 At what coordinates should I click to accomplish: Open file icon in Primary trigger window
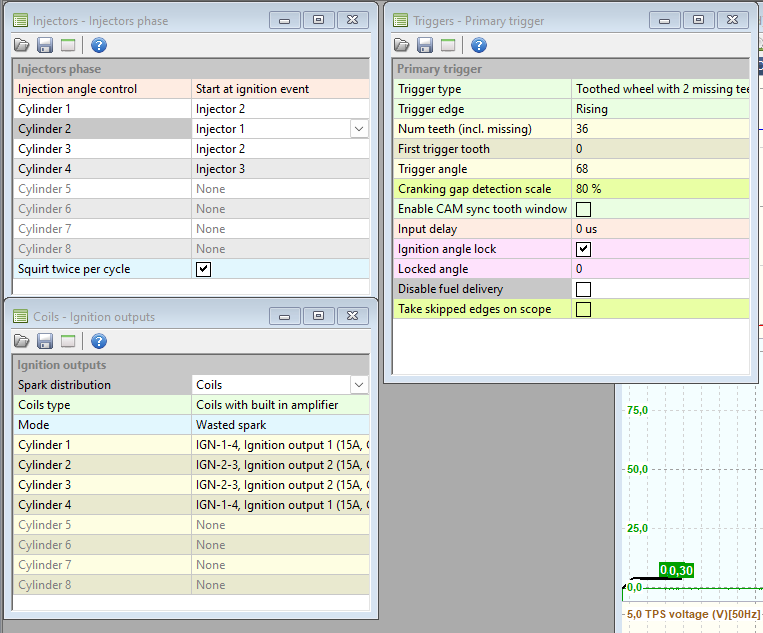(401, 45)
